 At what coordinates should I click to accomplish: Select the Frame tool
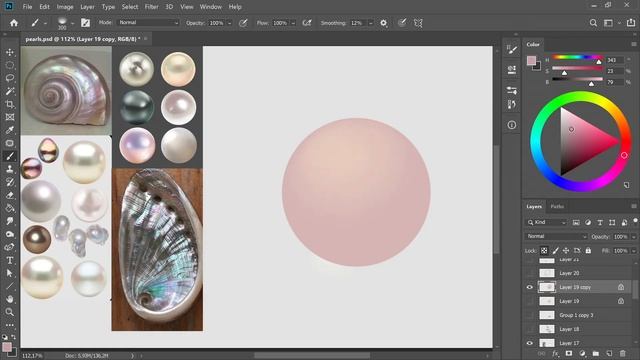click(10, 117)
